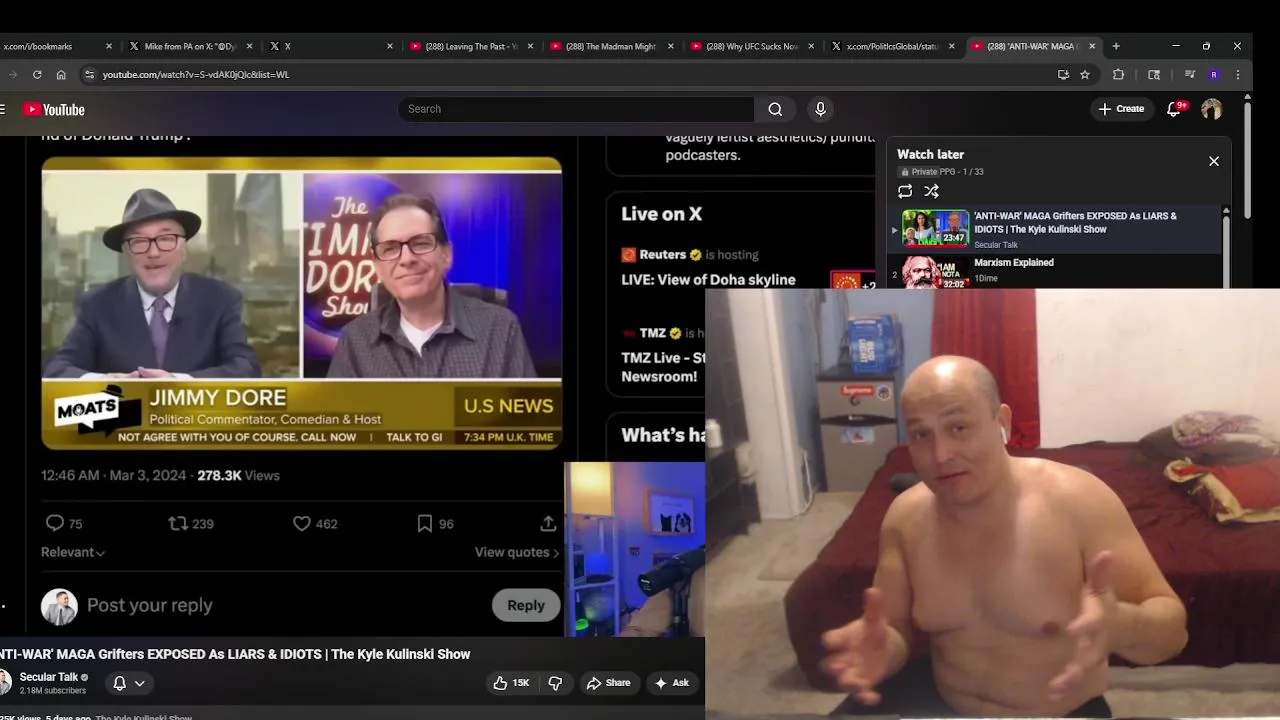Switch to The Madman Might tab

[610, 46]
